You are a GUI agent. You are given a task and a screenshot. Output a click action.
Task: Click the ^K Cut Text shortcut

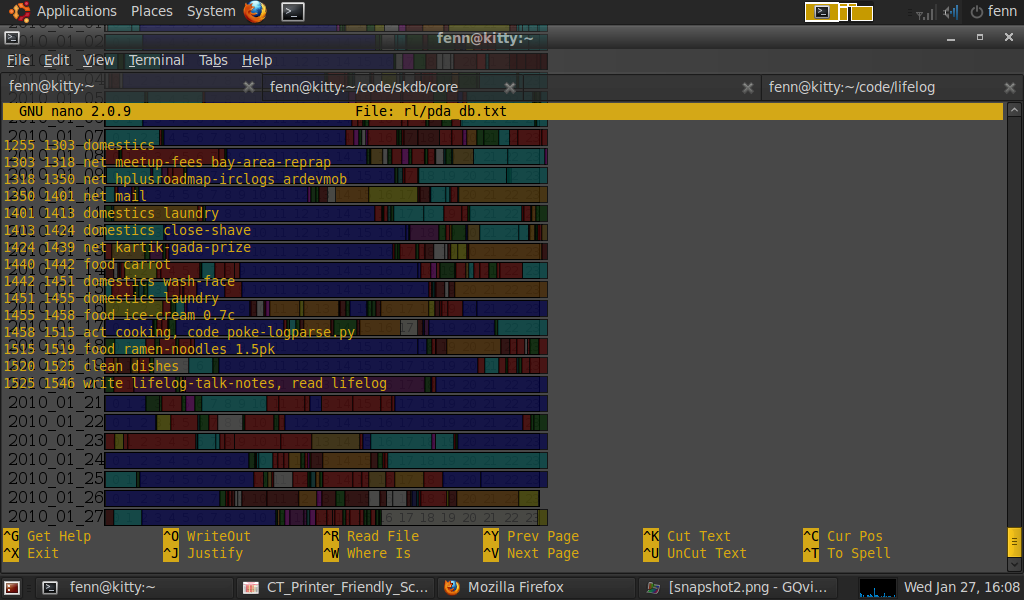(687, 536)
